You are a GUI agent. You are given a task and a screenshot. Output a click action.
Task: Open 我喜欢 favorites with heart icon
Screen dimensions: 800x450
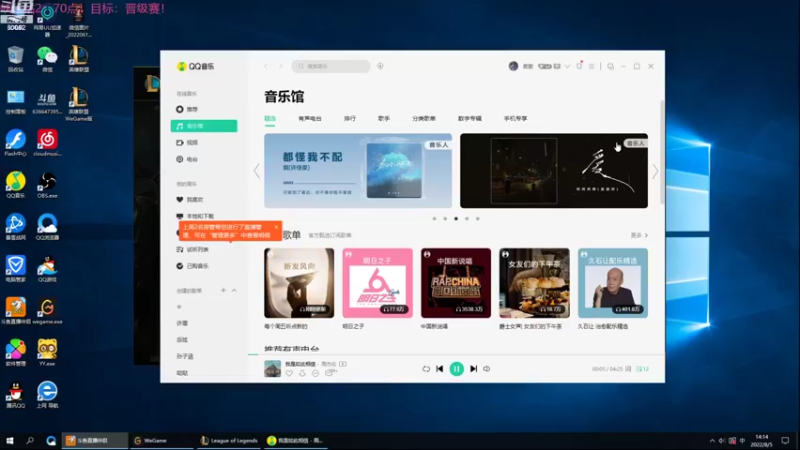[189, 199]
